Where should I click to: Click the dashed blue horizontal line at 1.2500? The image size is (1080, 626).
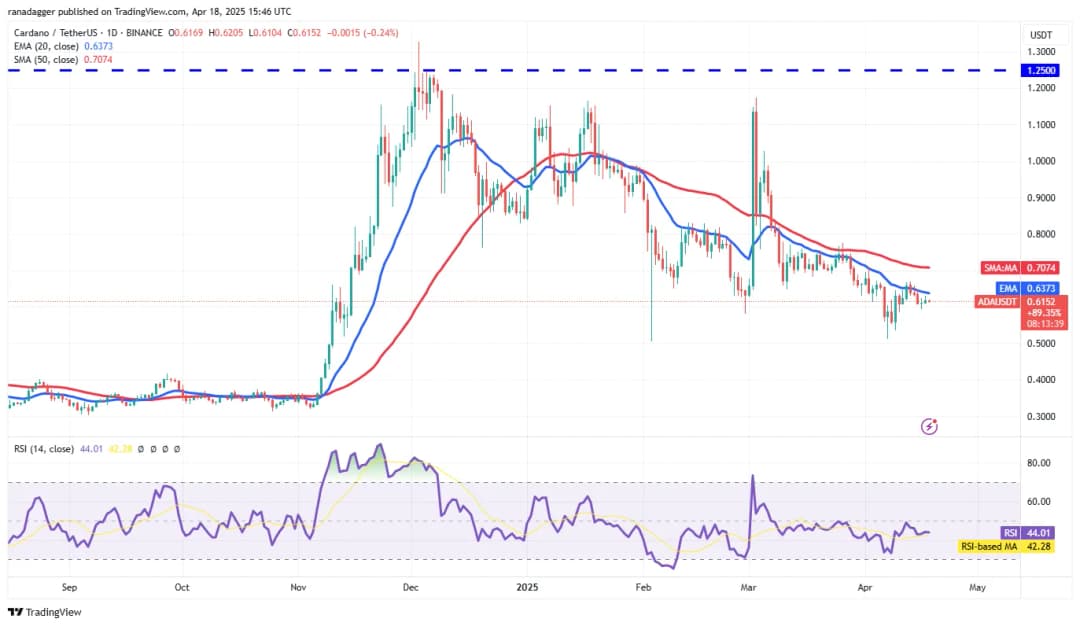click(x=600, y=70)
